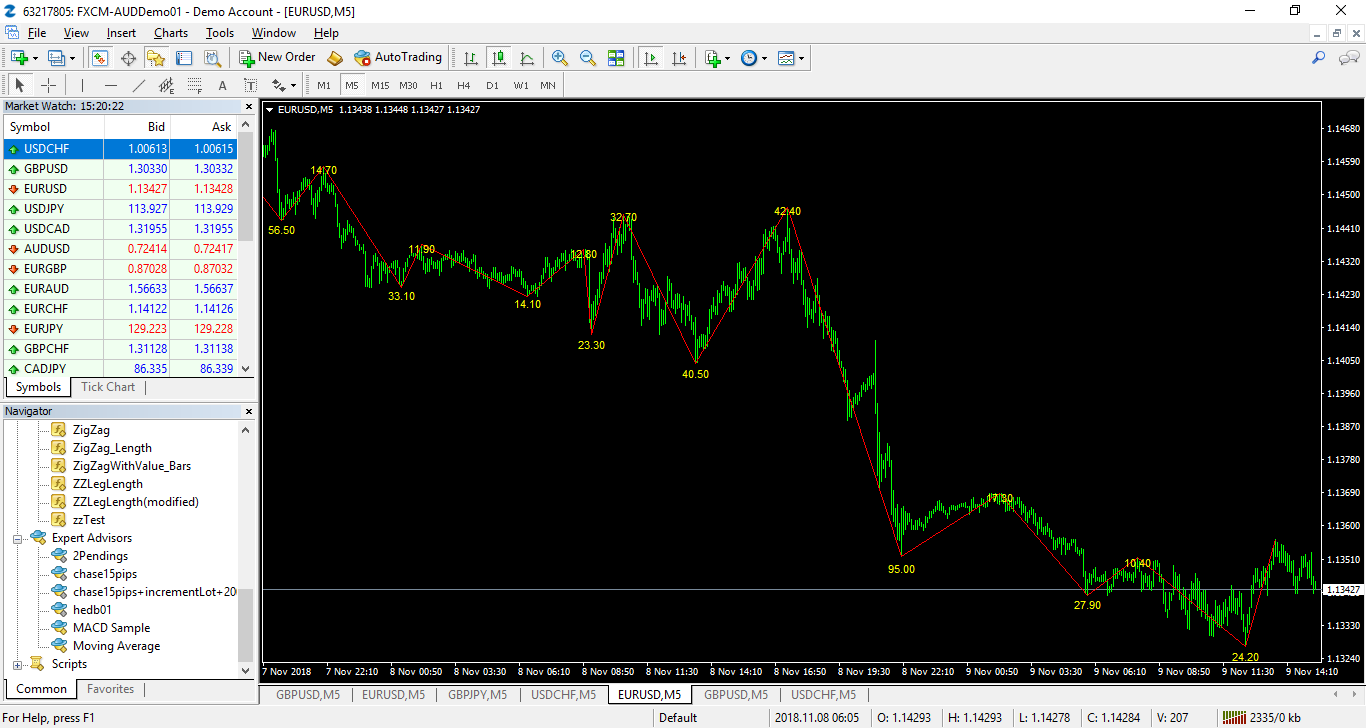Screen dimensions: 1366x728
Task: Close the Market Watch panel
Action: 249,106
